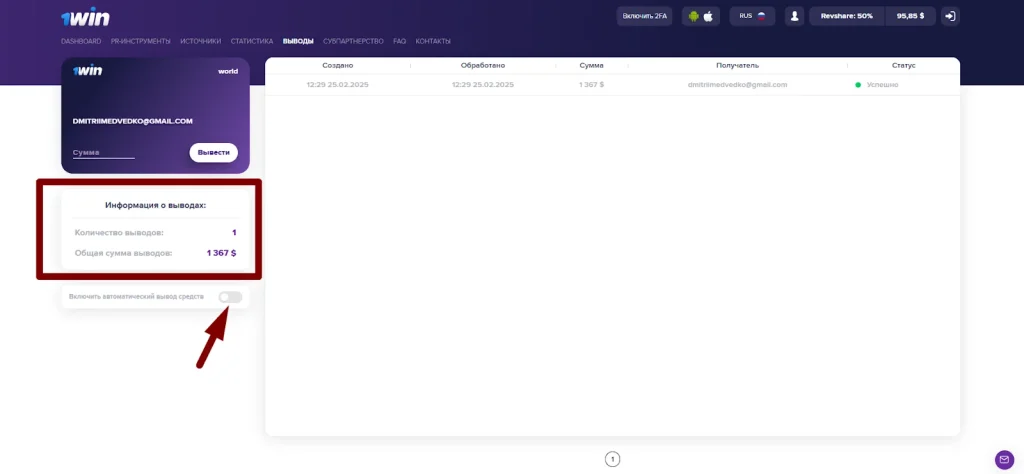This screenshot has height=474, width=1024.
Task: Open the СУБПАРТНЕРСТВО menu item
Action: click(353, 41)
